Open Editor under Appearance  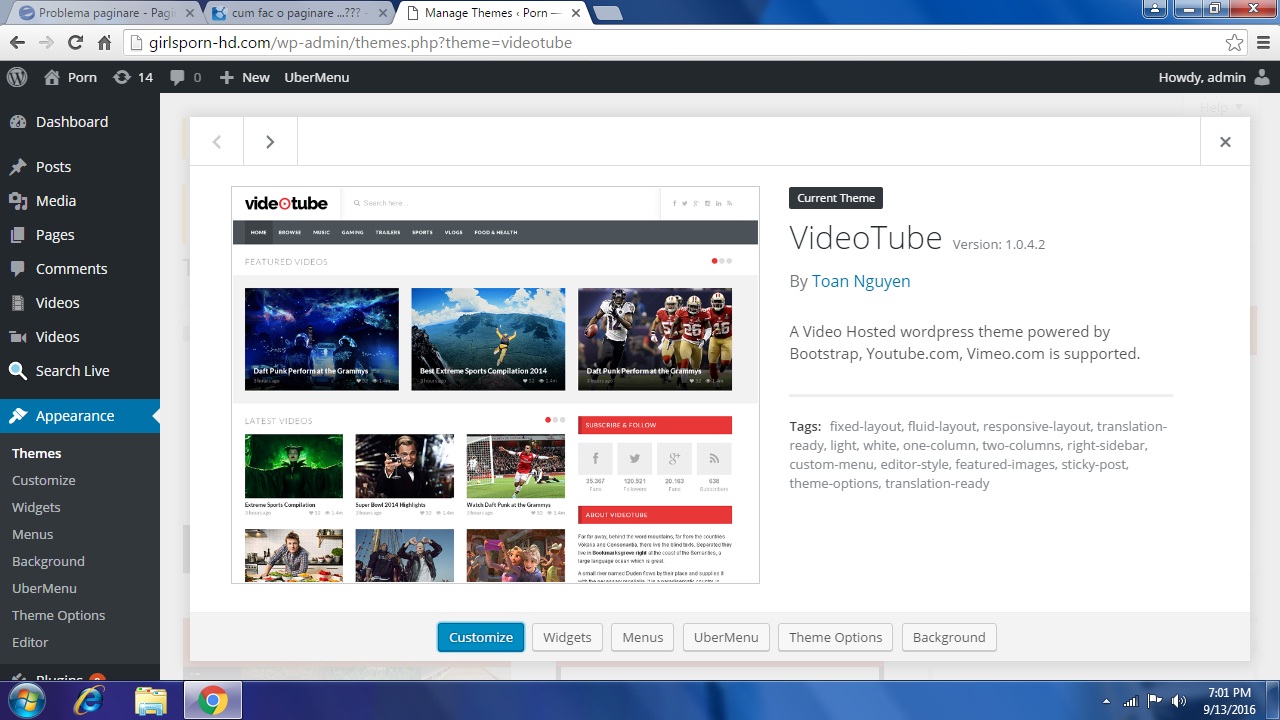30,642
